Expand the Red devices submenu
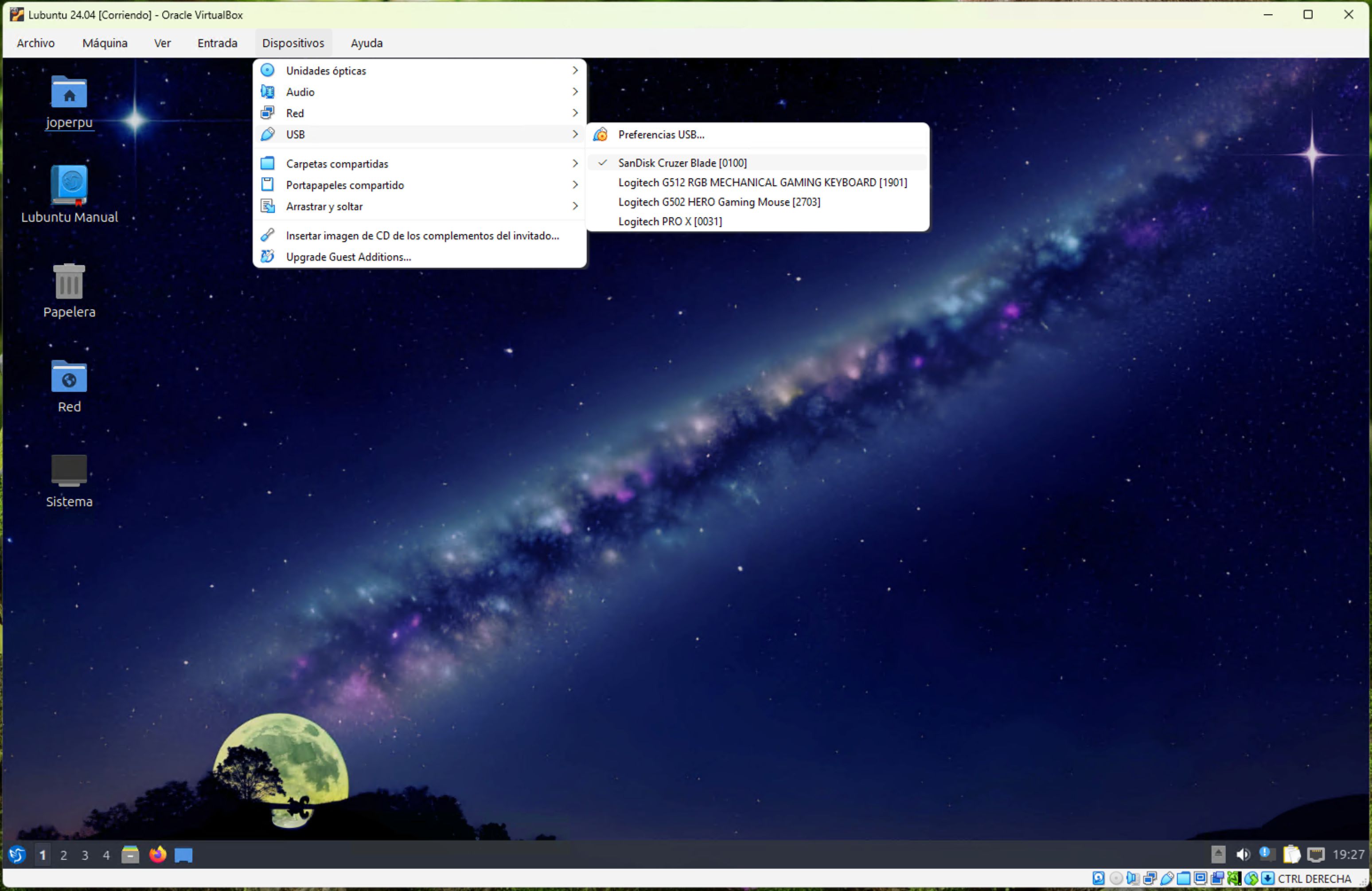The width and height of the screenshot is (1372, 891). pos(420,113)
